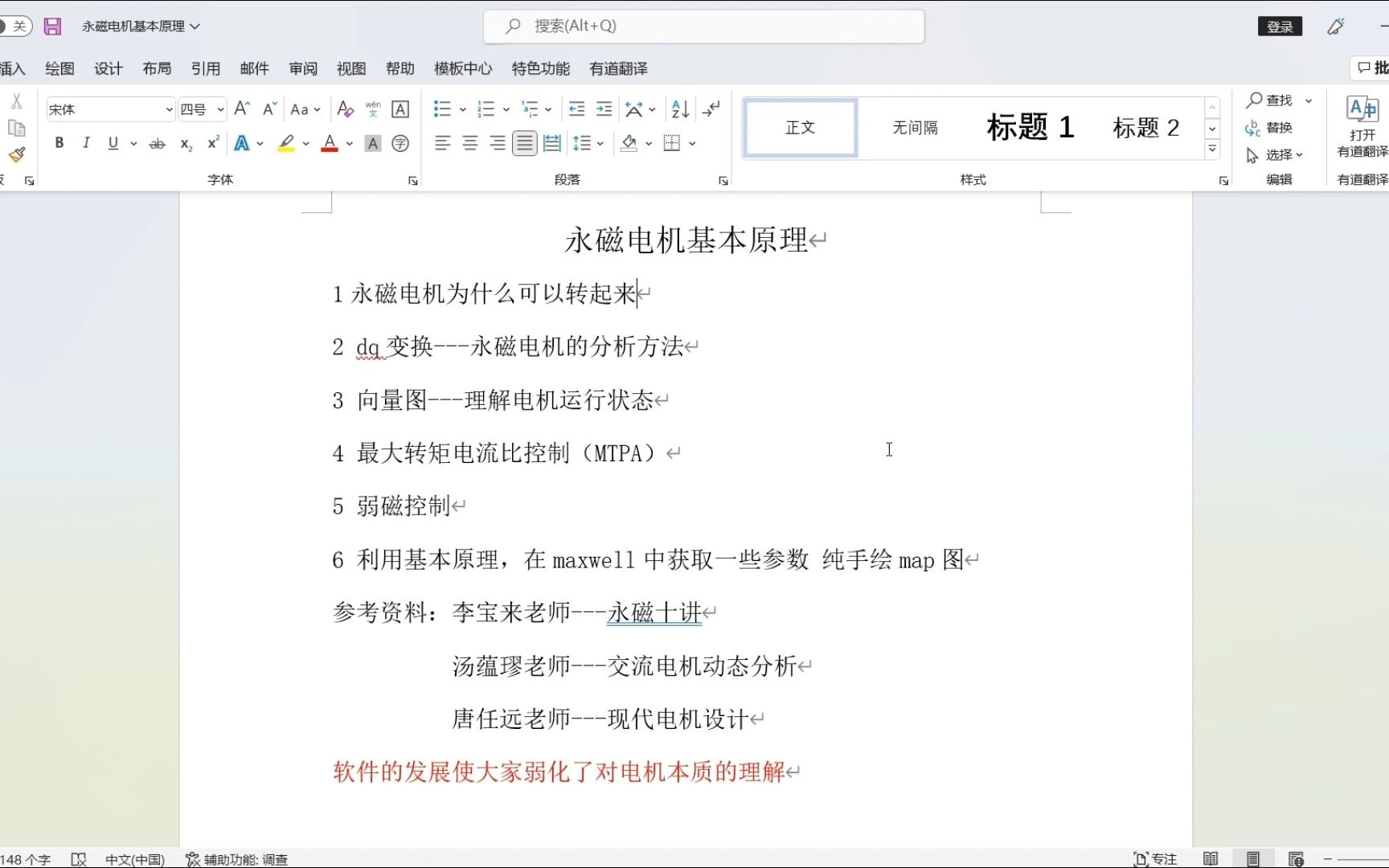This screenshot has height=868, width=1389.
Task: Align text right
Action: [x=498, y=143]
